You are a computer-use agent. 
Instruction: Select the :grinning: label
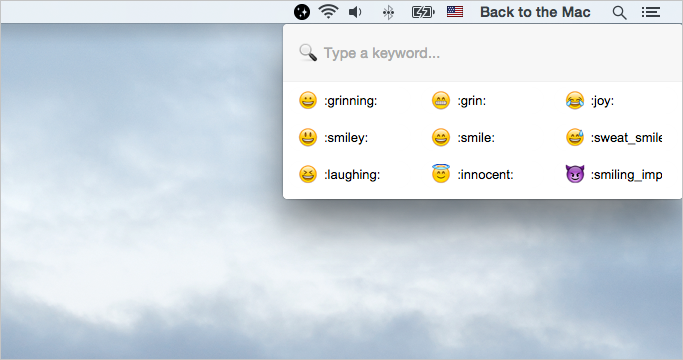[351, 101]
